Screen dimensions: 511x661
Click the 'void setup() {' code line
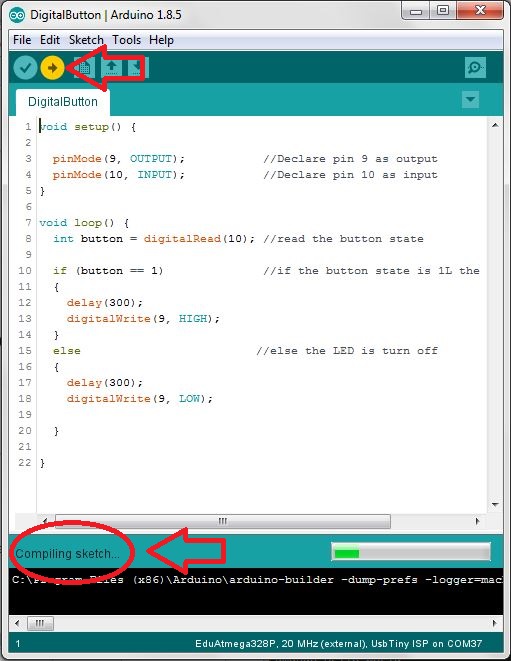click(88, 127)
